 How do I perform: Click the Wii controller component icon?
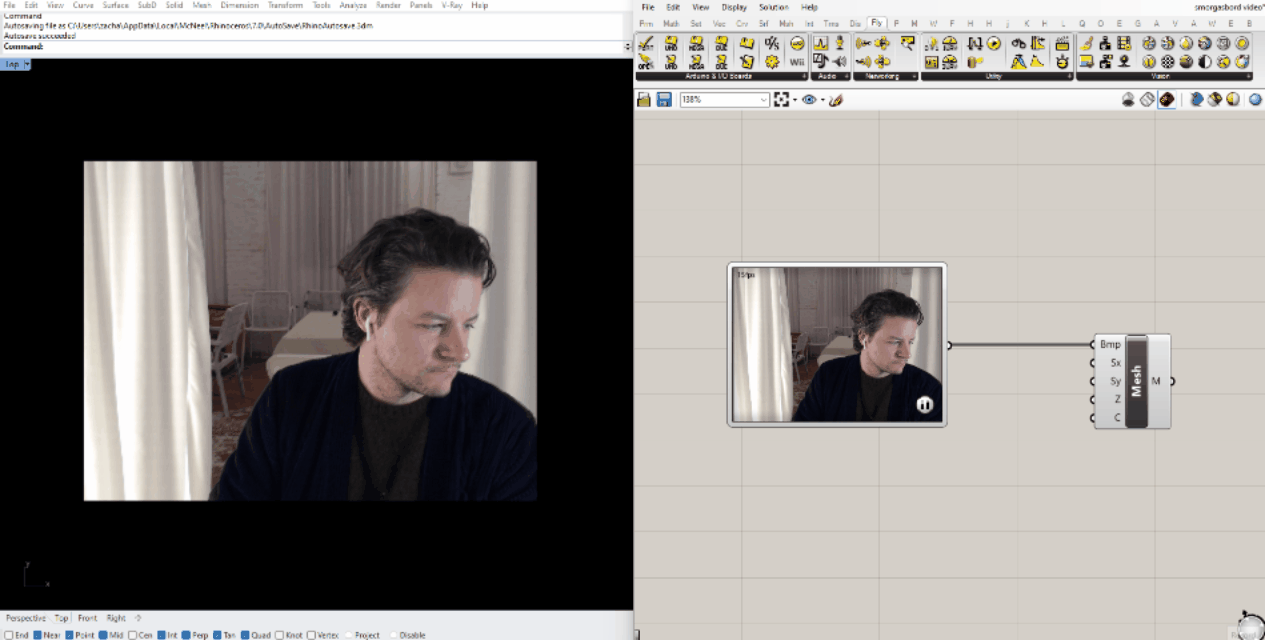point(797,61)
